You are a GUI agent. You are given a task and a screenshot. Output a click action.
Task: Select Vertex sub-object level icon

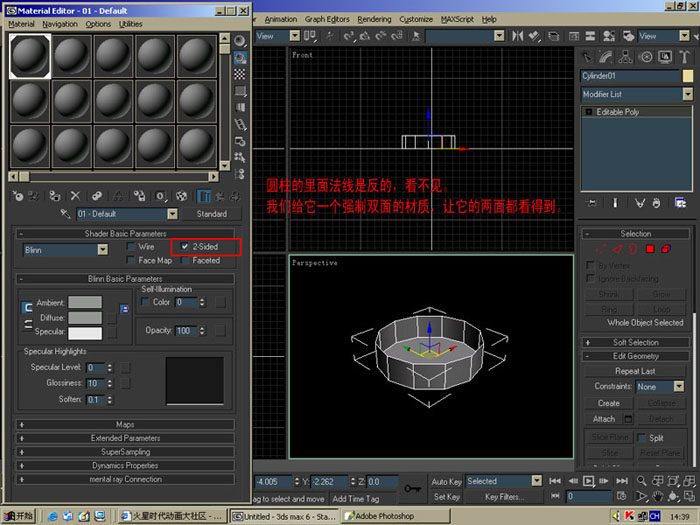601,249
